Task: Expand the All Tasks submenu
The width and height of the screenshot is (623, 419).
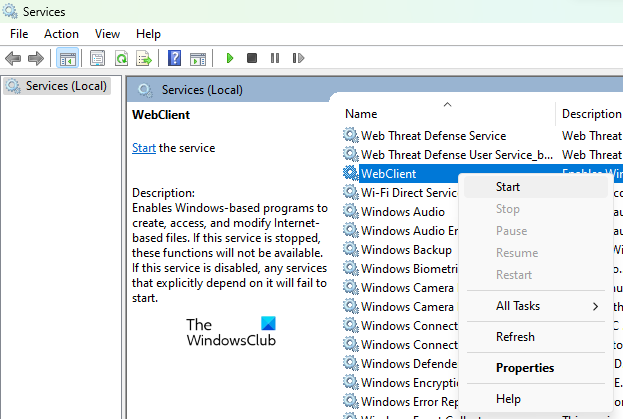Action: 536,306
